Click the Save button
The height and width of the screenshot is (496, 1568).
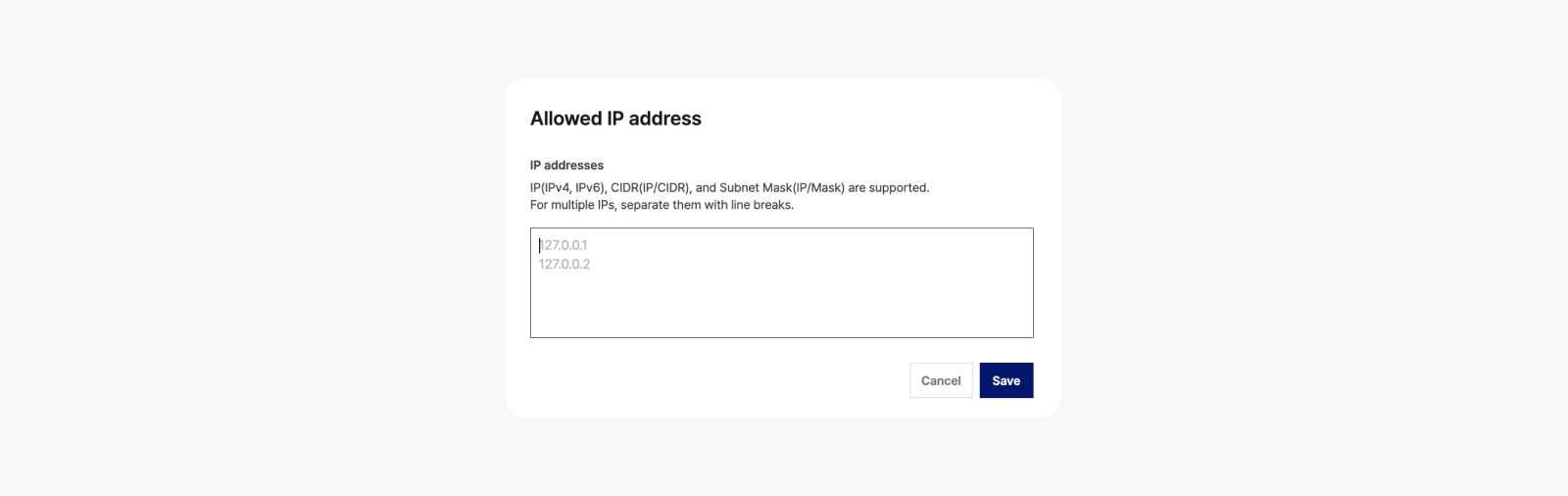[x=1005, y=380]
